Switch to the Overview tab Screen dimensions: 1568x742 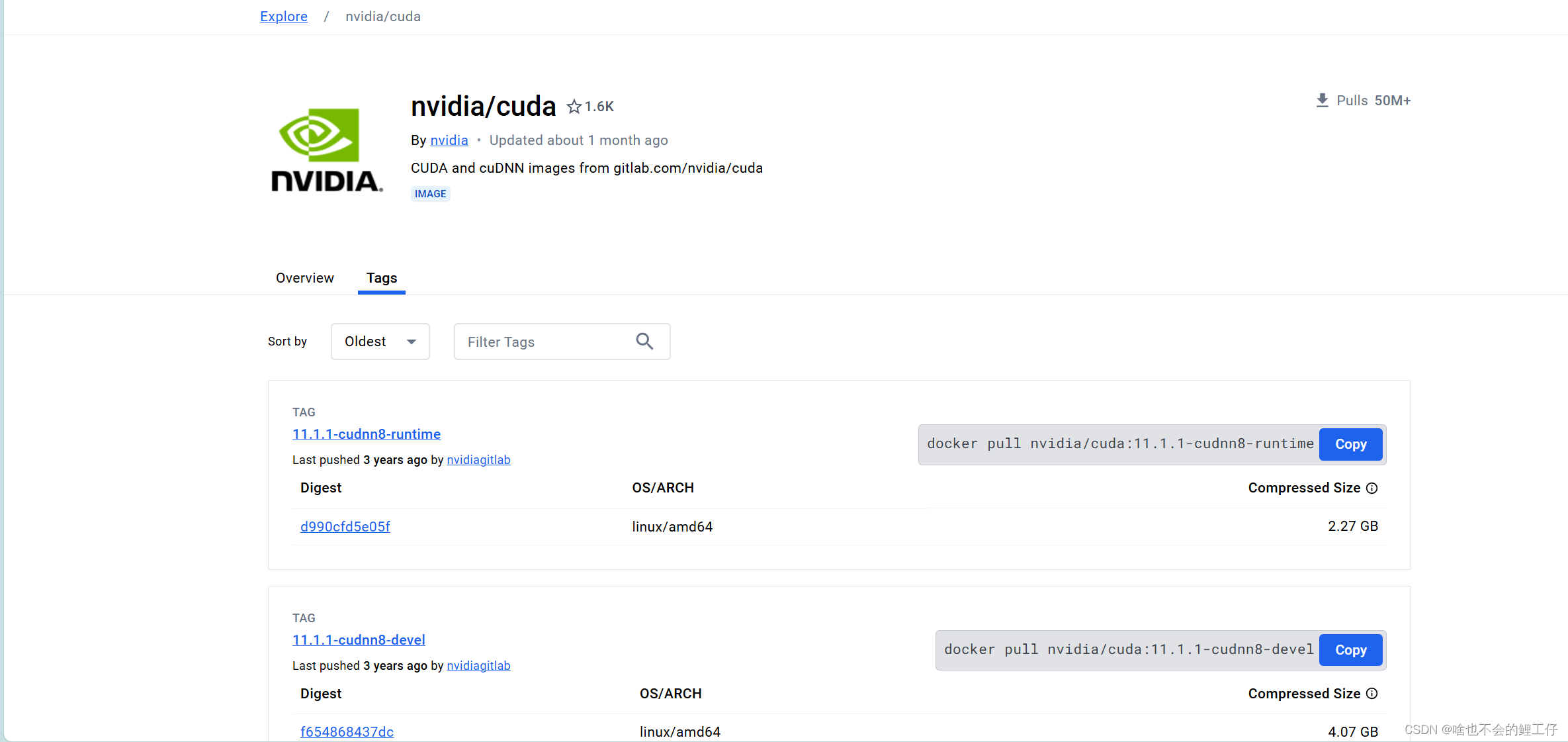tap(304, 278)
